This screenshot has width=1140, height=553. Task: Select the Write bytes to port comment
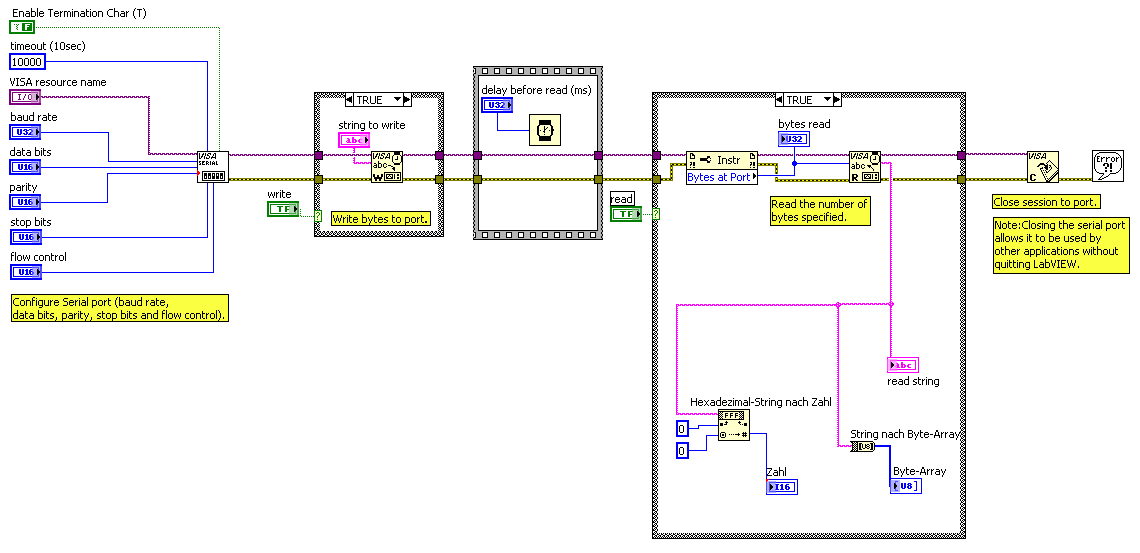point(381,218)
